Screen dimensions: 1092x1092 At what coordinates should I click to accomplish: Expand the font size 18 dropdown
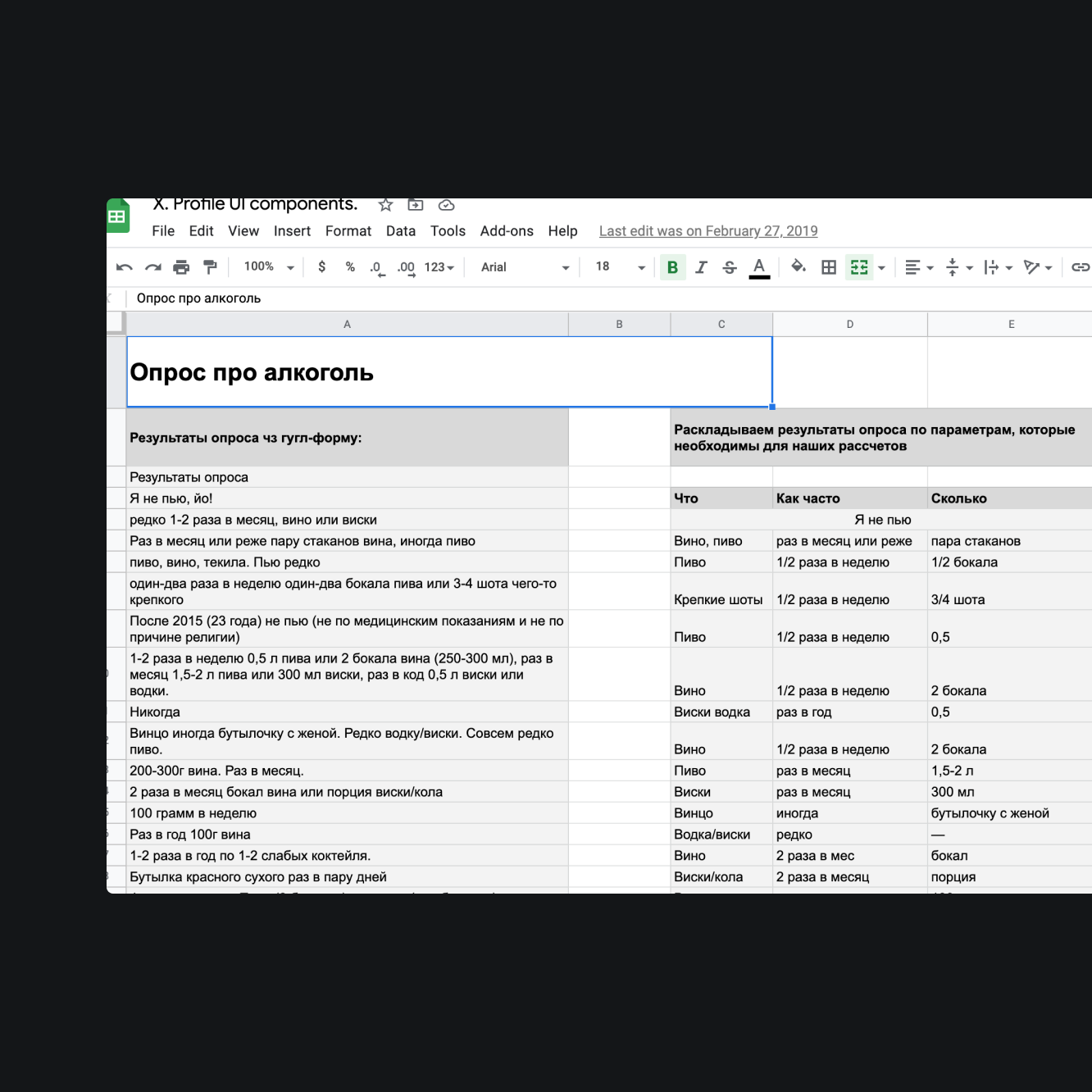point(621,267)
